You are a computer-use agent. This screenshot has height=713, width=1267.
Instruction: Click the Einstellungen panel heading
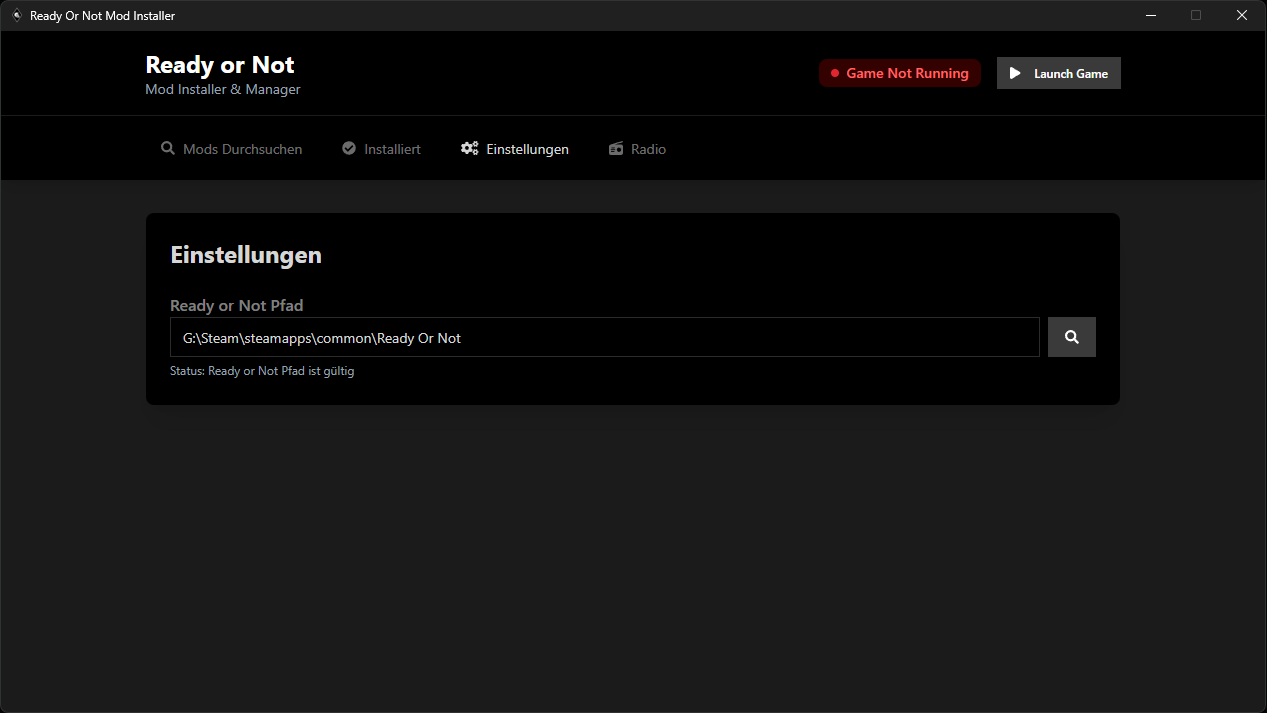(x=246, y=254)
